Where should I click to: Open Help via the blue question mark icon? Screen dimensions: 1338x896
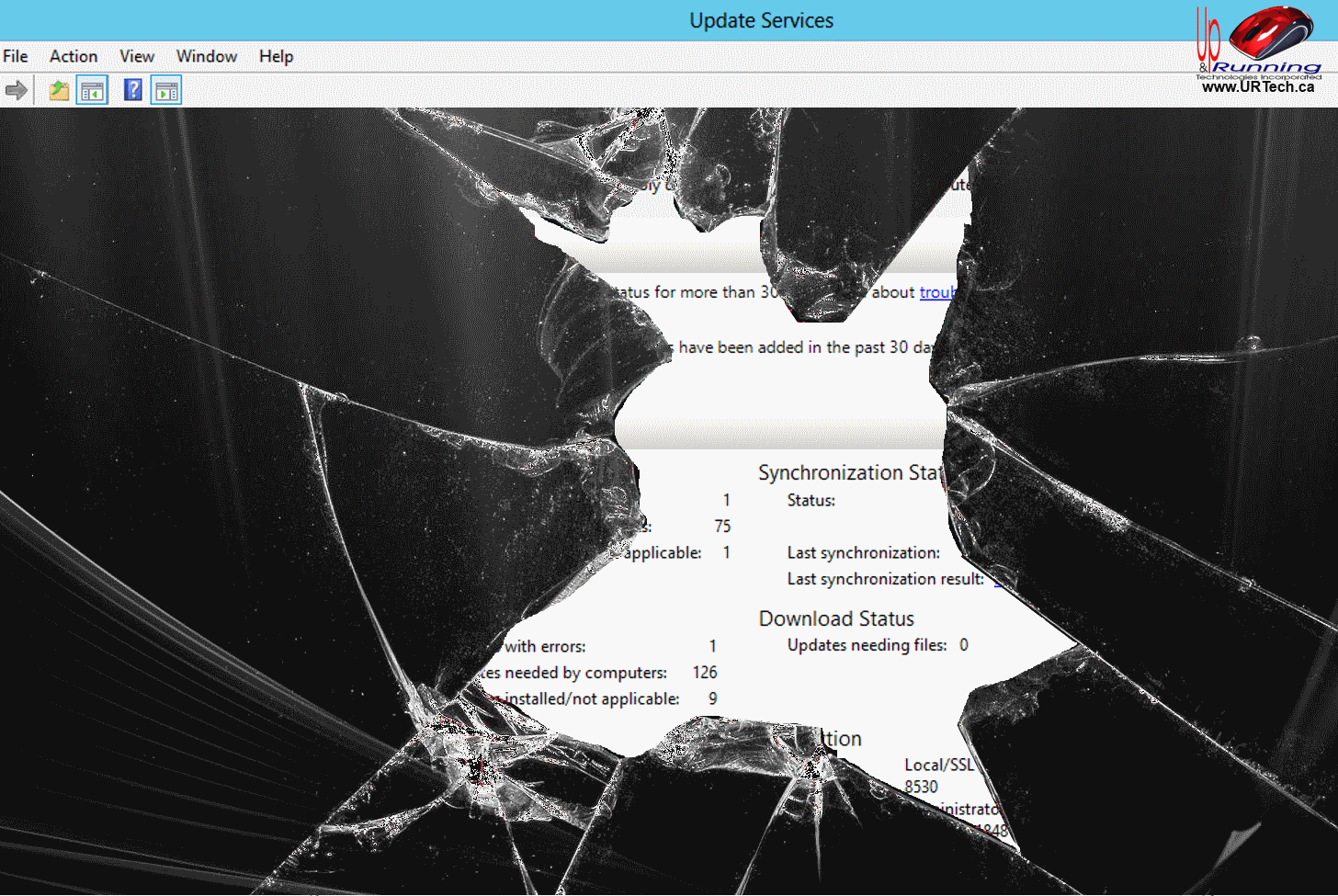tap(133, 90)
